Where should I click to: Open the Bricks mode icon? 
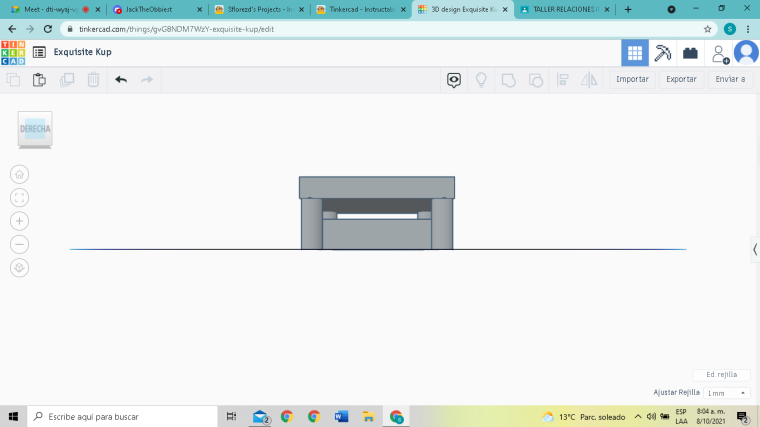click(690, 53)
